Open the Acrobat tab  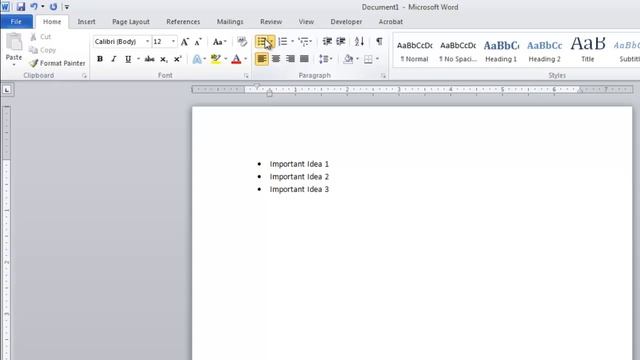click(391, 22)
